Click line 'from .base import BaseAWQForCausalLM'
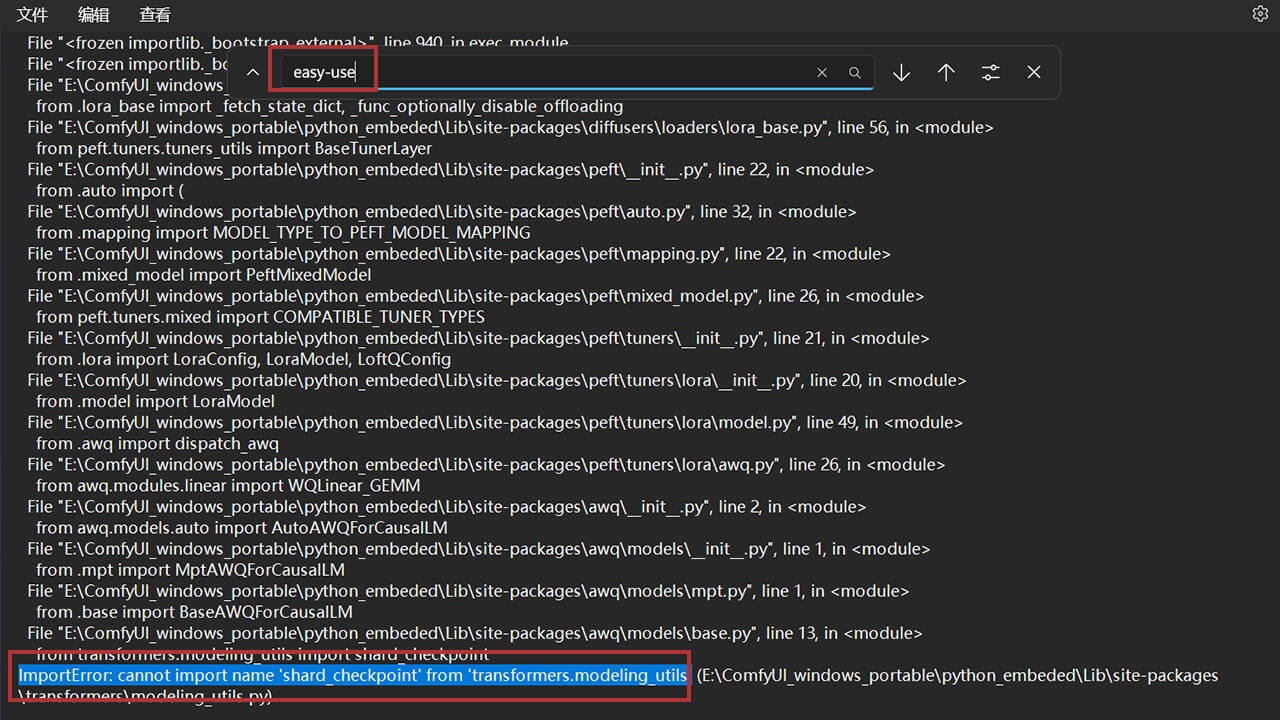 click(194, 612)
